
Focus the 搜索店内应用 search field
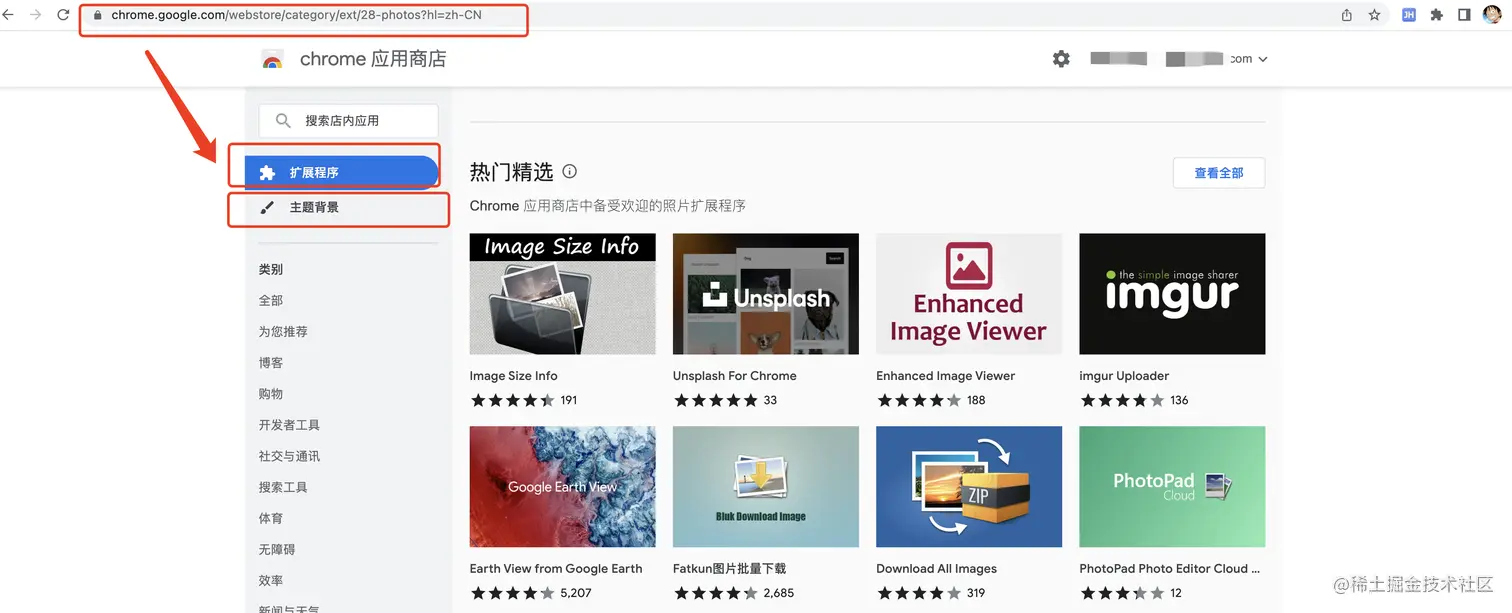[348, 121]
